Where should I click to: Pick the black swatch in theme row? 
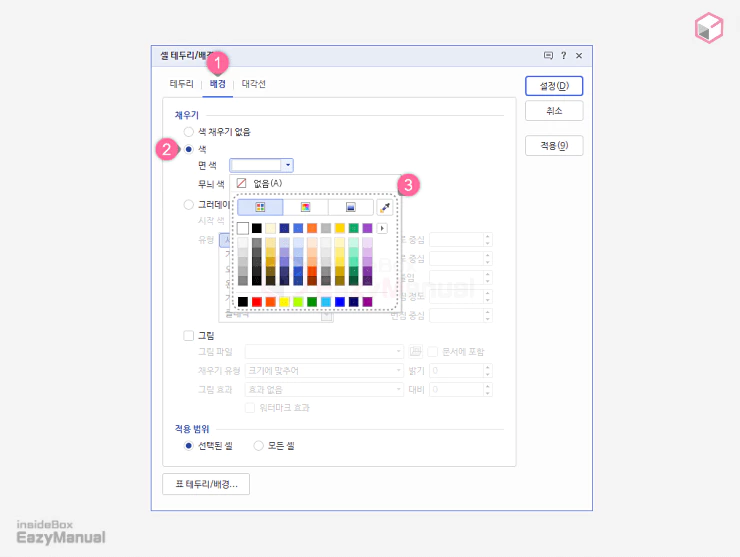[257, 228]
